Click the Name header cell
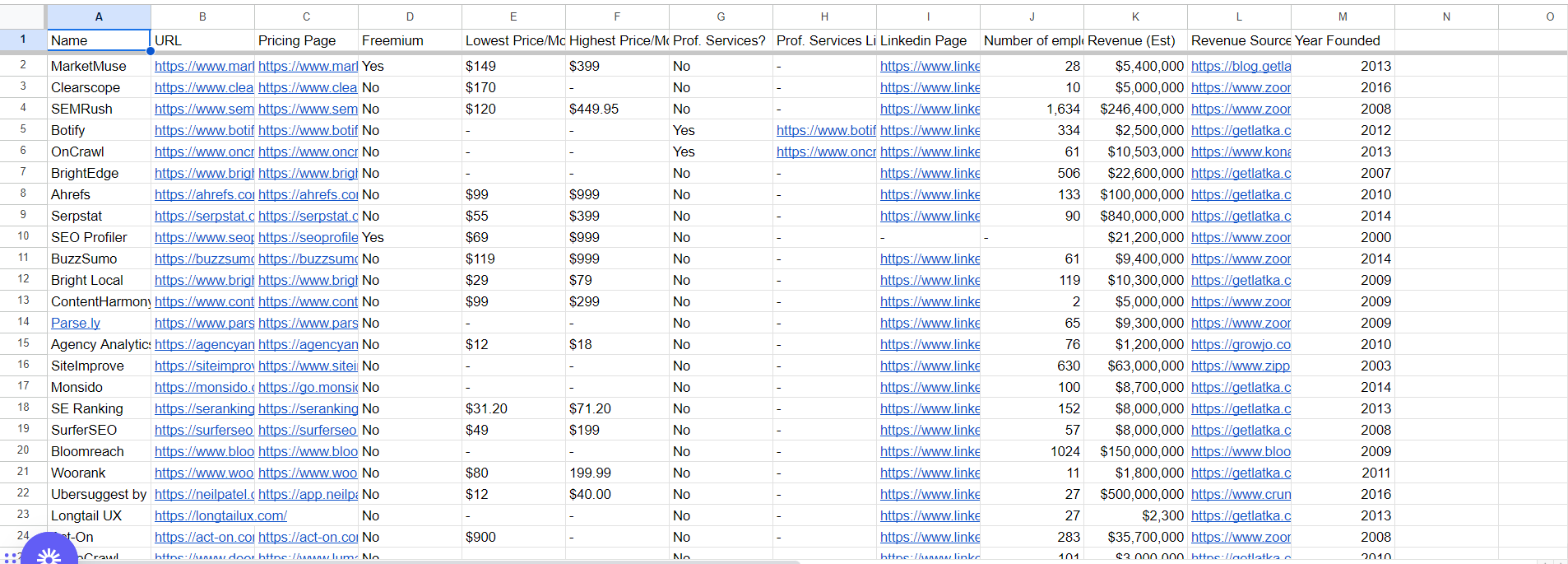This screenshot has width=1568, height=564. pos(99,40)
